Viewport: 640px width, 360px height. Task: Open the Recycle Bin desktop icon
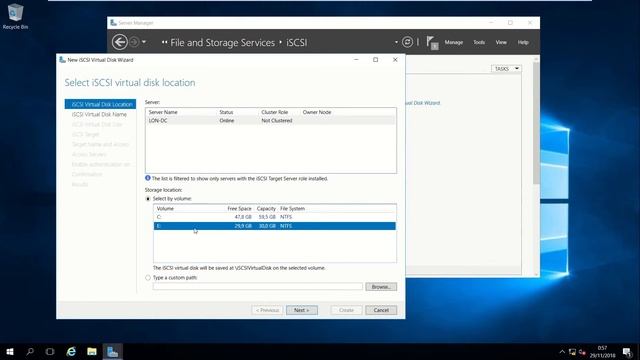pos(15,16)
